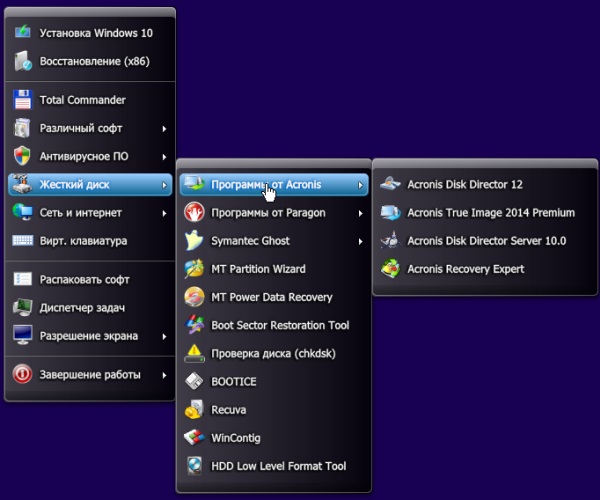
Task: Click the Acronis Disk Director Server icon
Action: click(x=390, y=240)
